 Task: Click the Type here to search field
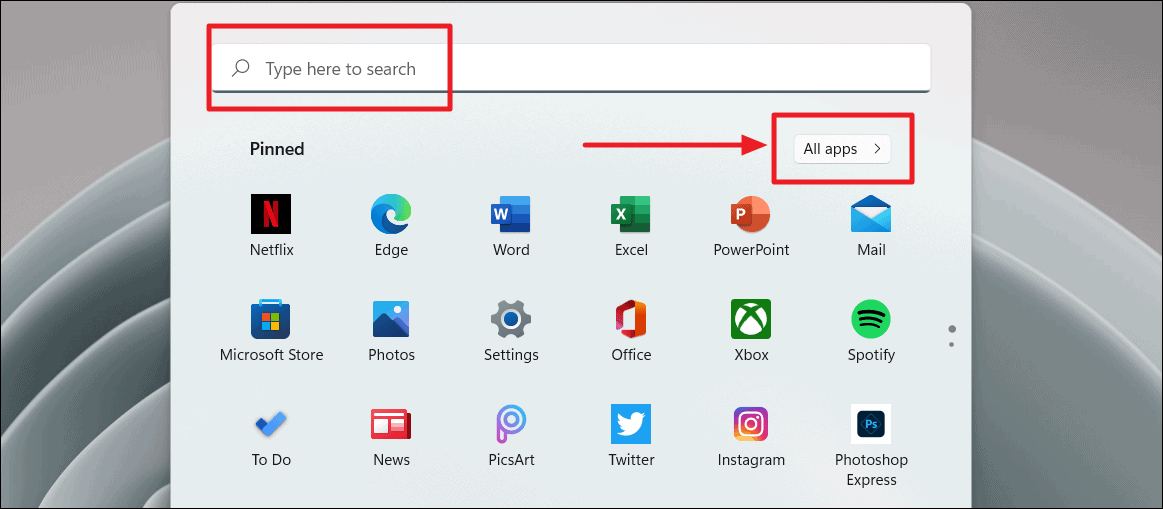[x=571, y=68]
